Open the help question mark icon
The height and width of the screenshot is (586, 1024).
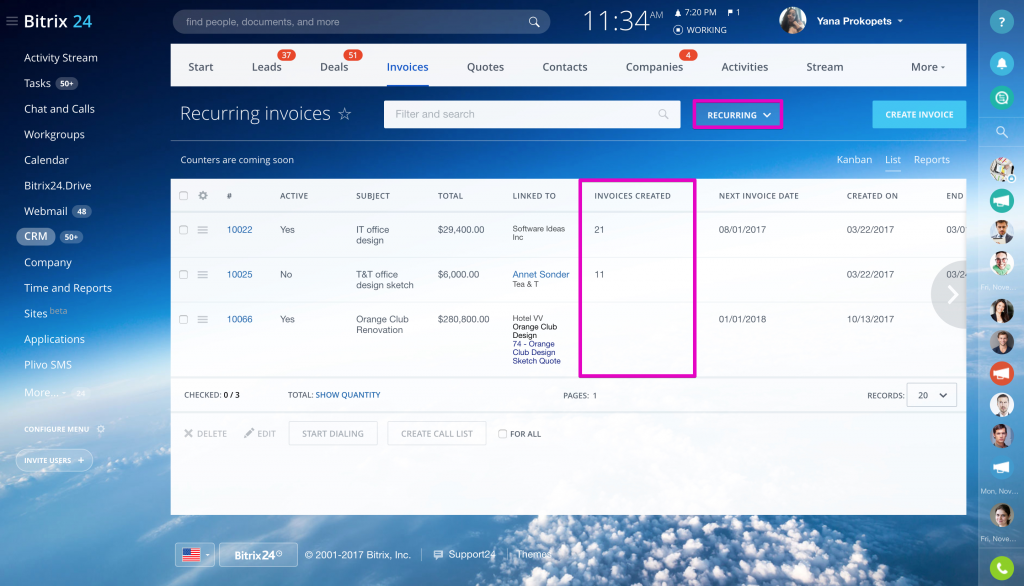[x=1001, y=22]
